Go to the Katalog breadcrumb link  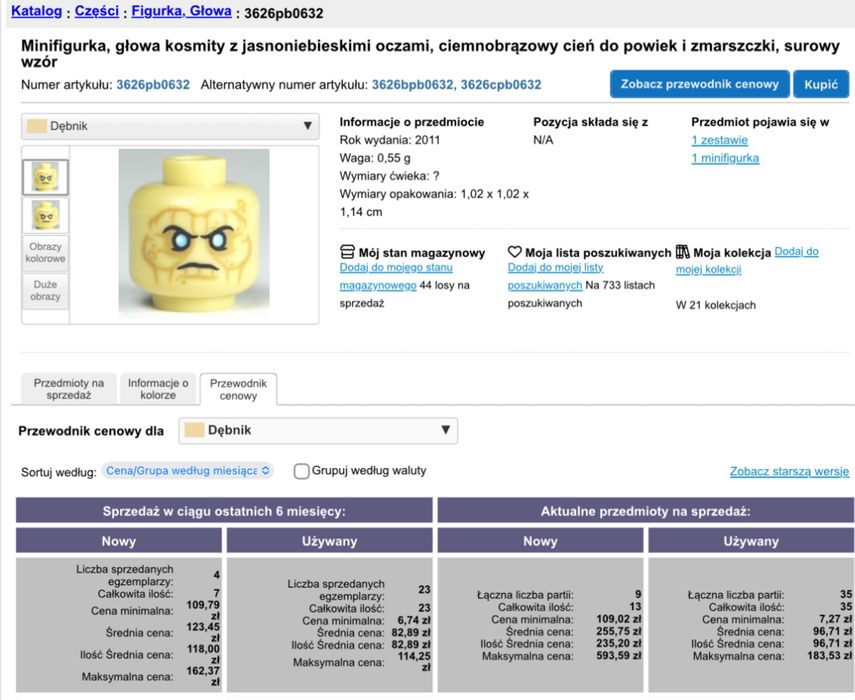[37, 11]
